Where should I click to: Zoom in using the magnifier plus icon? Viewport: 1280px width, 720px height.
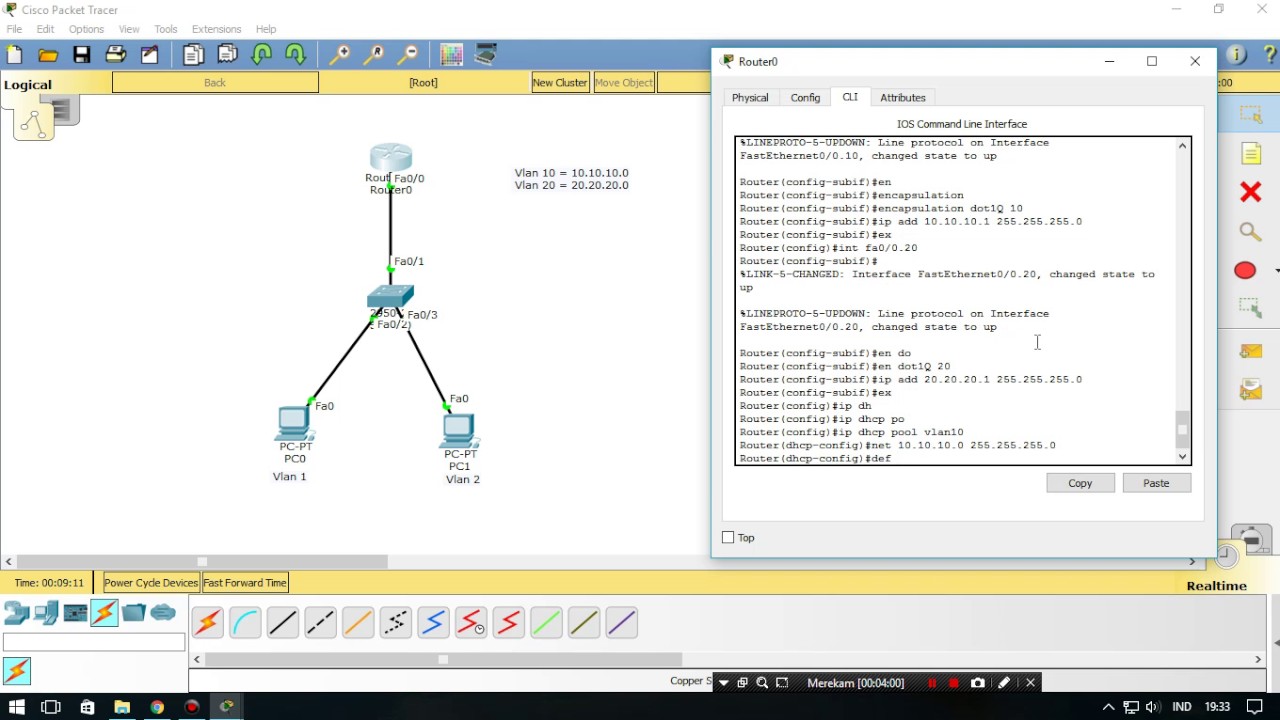[340, 55]
